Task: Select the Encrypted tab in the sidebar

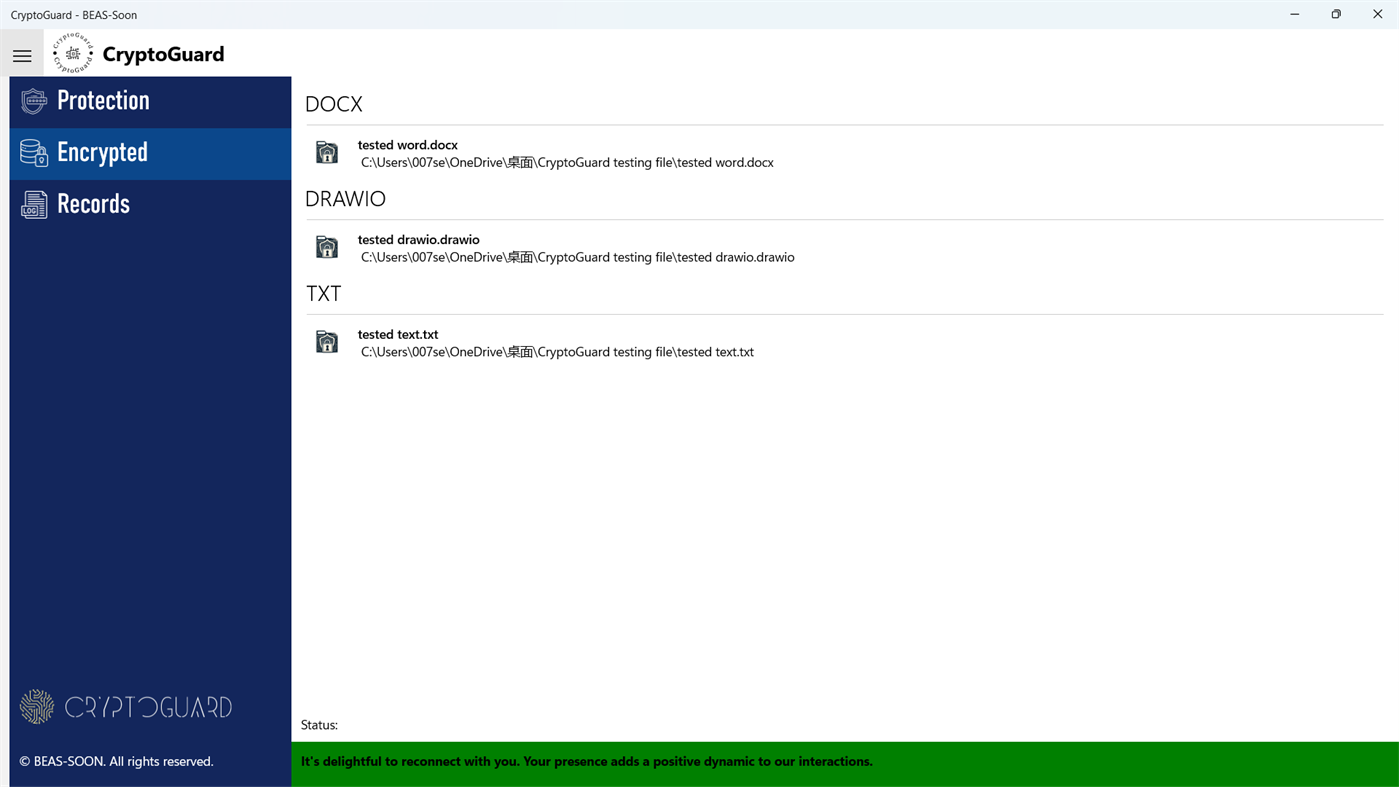Action: (102, 153)
